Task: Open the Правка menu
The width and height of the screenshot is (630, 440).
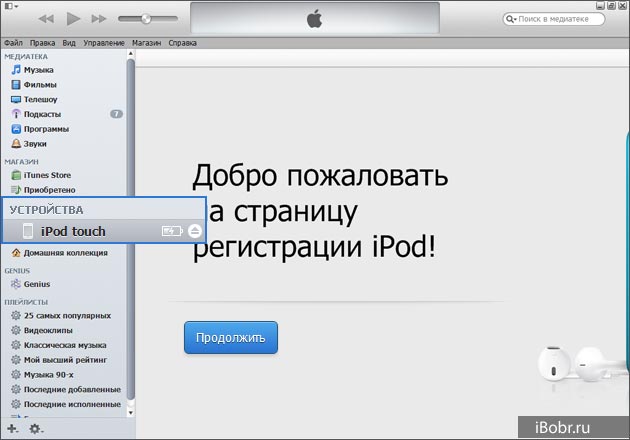Action: pos(42,43)
